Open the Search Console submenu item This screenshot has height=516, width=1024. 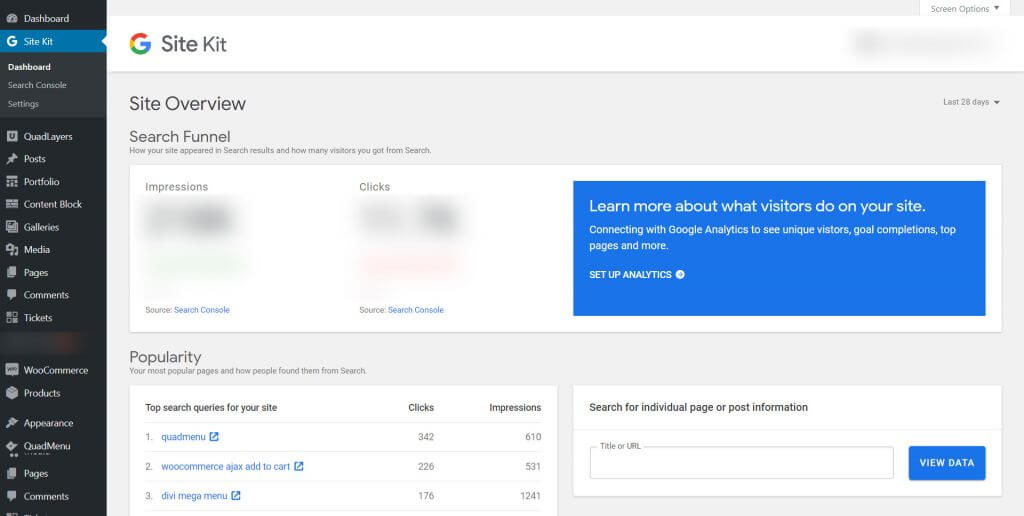tap(37, 85)
